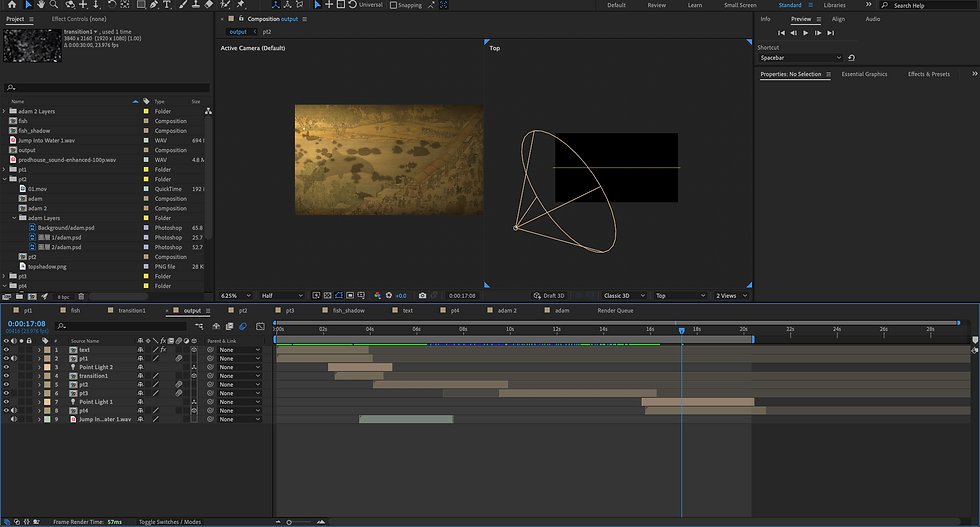Toggle Motion Blur for all layers icon
The width and height of the screenshot is (980, 527).
[x=243, y=326]
